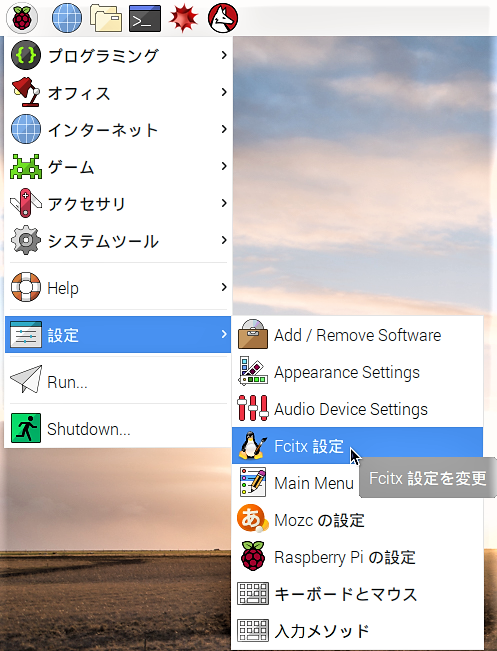Open Appearance Settings
Screen dimensions: 497x651
click(x=357, y=372)
